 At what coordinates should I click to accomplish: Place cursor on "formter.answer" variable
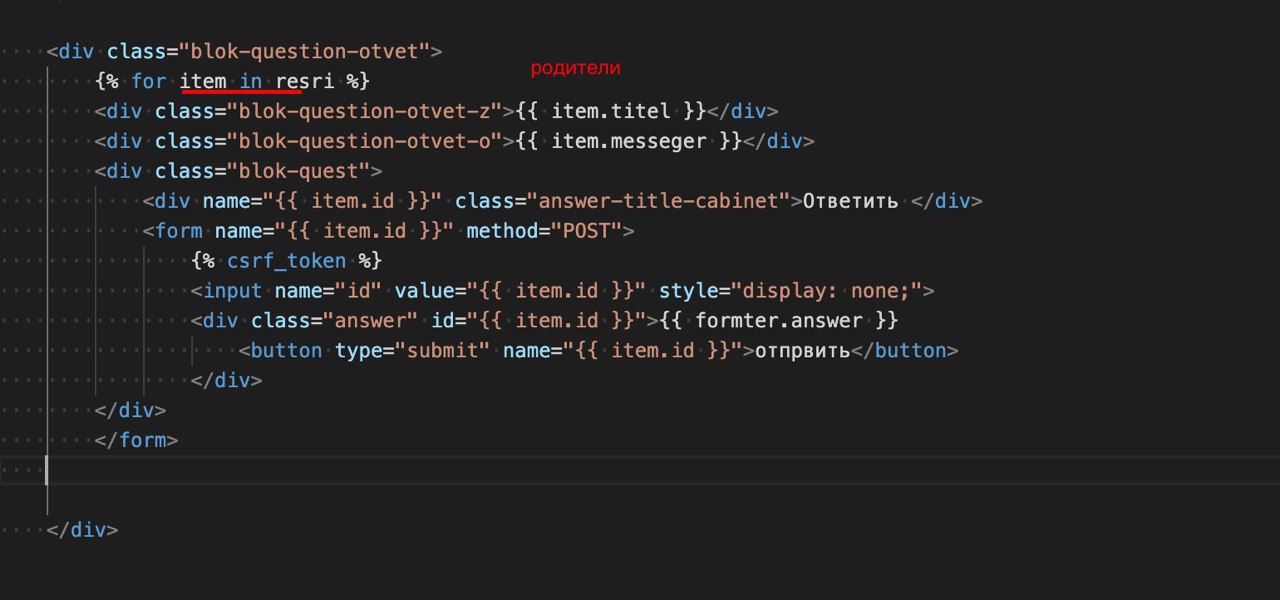[x=779, y=321]
